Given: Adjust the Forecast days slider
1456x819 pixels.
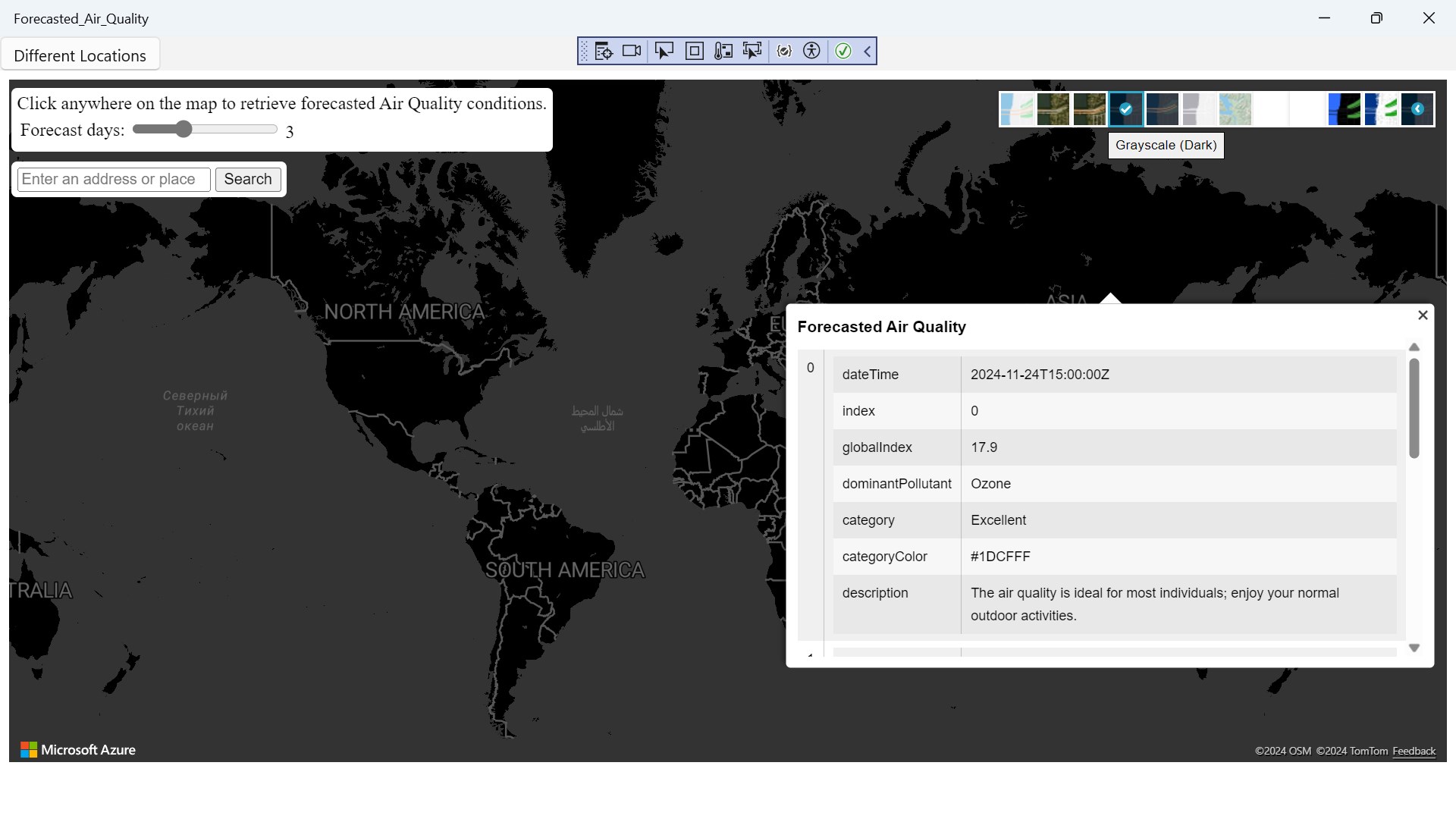Looking at the screenshot, I should [184, 130].
